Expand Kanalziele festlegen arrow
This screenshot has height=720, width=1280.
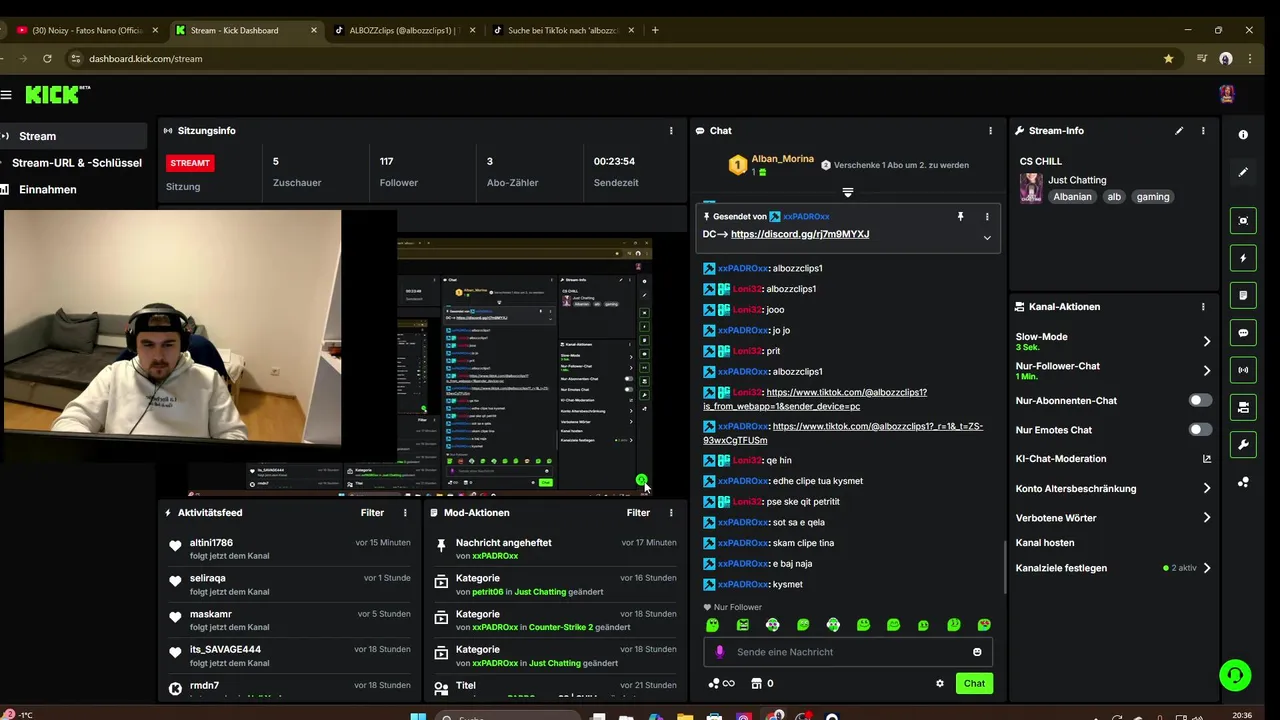(1206, 568)
